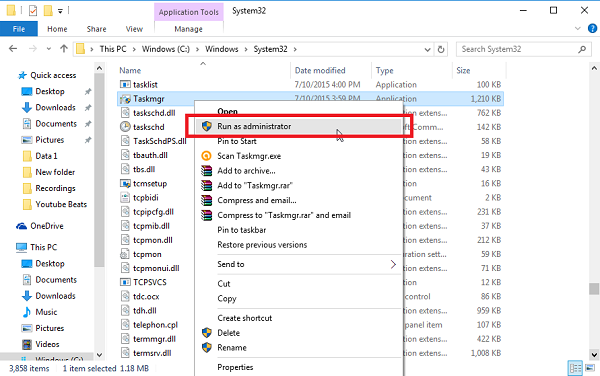
Task: Open Explorer help question mark
Action: (x=592, y=28)
